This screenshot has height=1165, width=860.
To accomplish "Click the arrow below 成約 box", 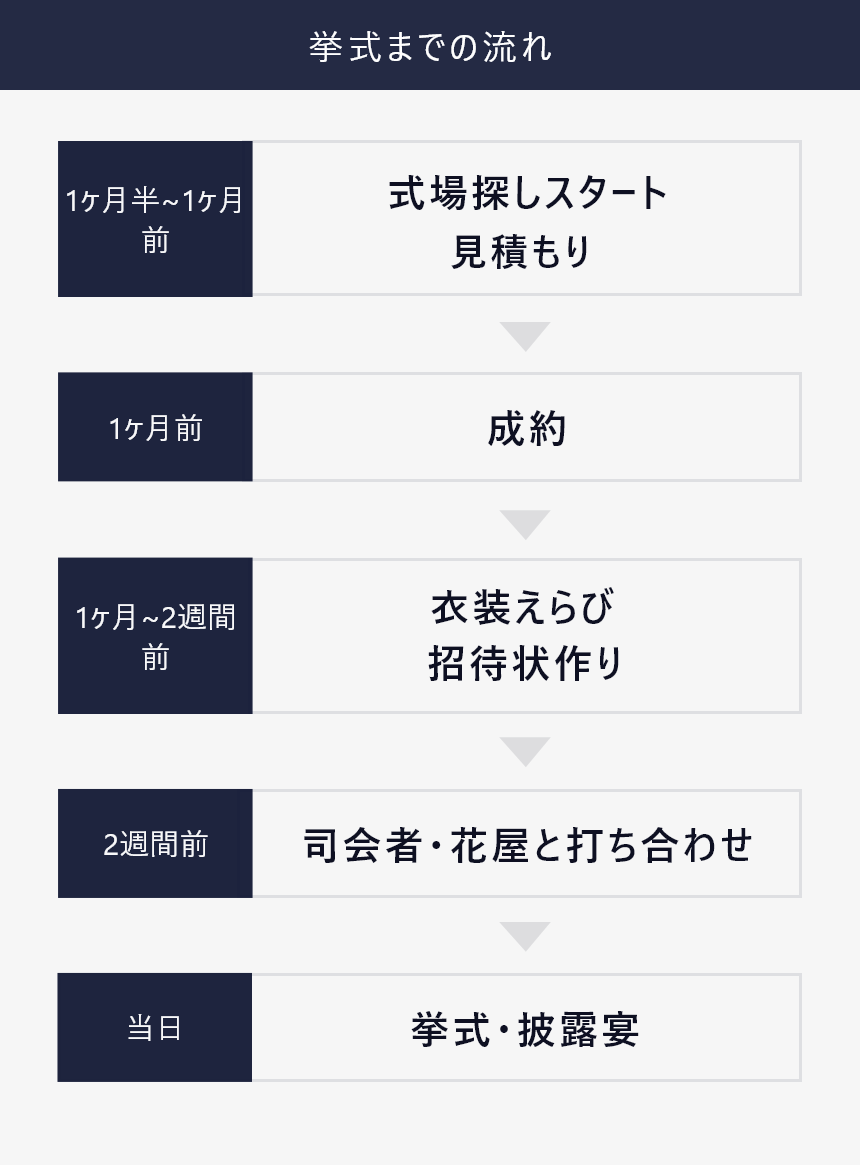I will [525, 525].
